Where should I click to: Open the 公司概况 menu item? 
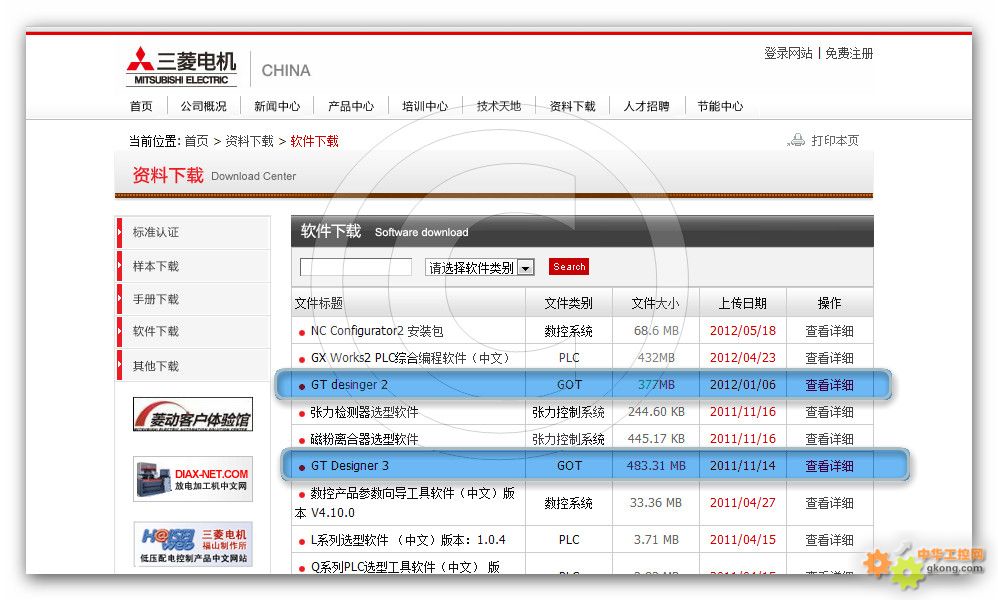tap(204, 106)
